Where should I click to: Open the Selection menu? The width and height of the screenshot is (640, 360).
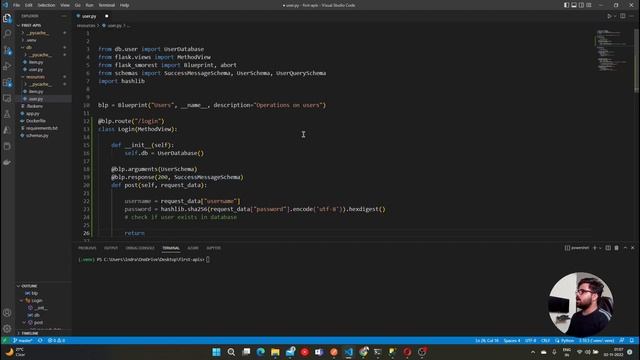pos(46,5)
